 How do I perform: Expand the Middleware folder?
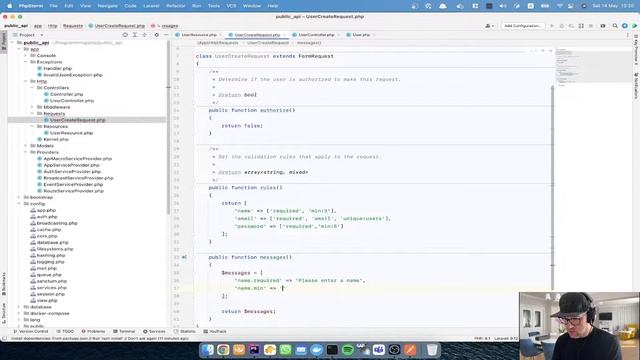32,107
